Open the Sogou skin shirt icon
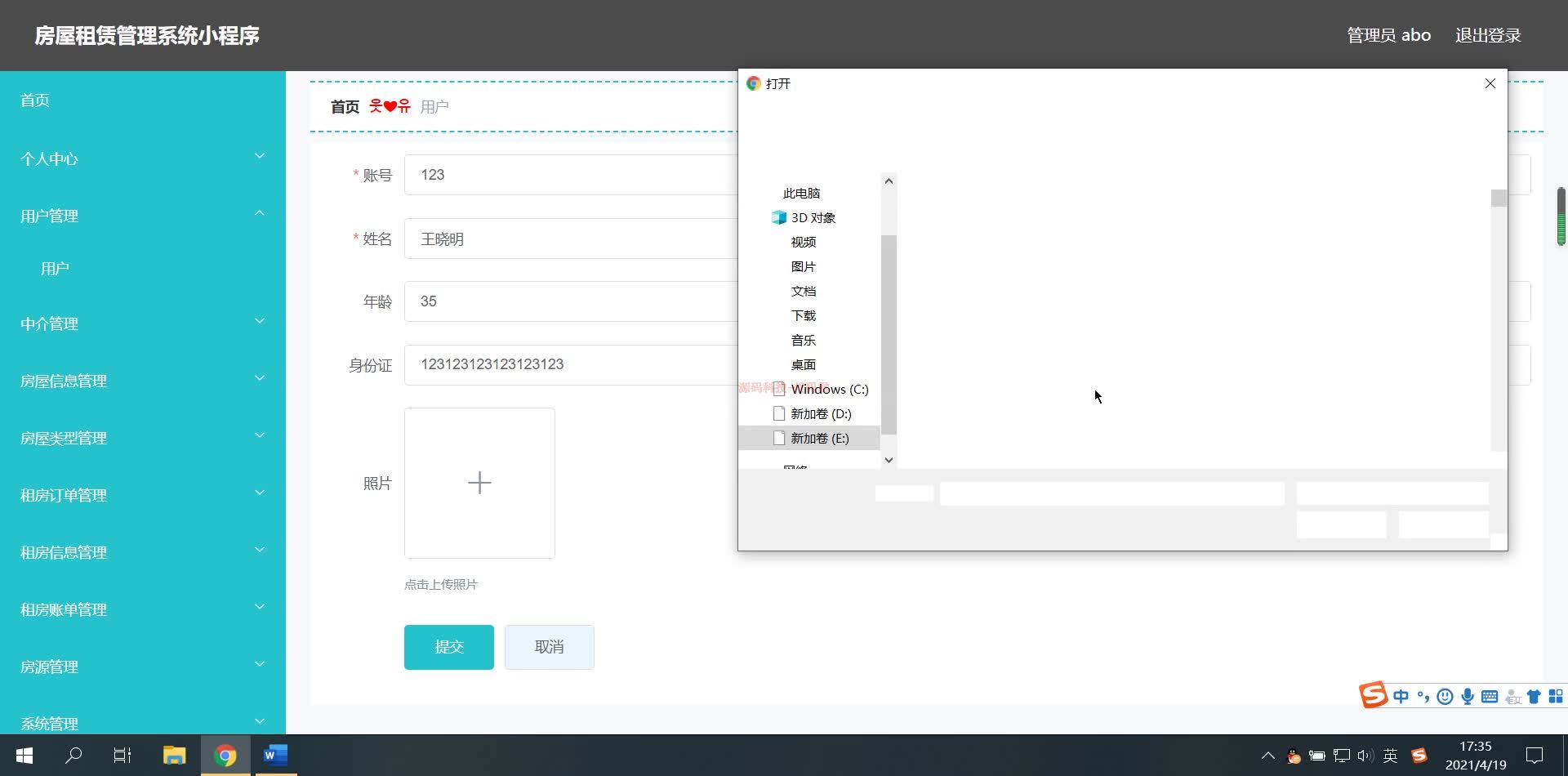This screenshot has width=1568, height=776. click(1534, 696)
